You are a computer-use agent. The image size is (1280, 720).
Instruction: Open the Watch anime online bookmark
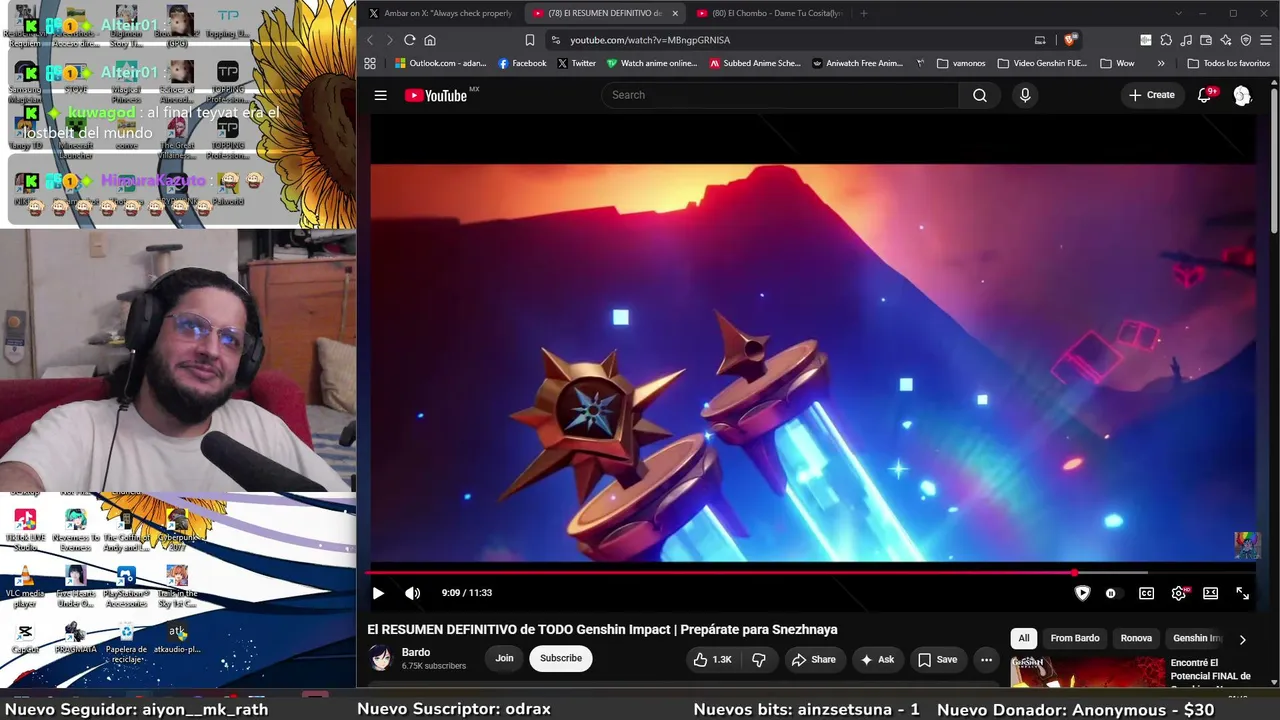click(652, 63)
